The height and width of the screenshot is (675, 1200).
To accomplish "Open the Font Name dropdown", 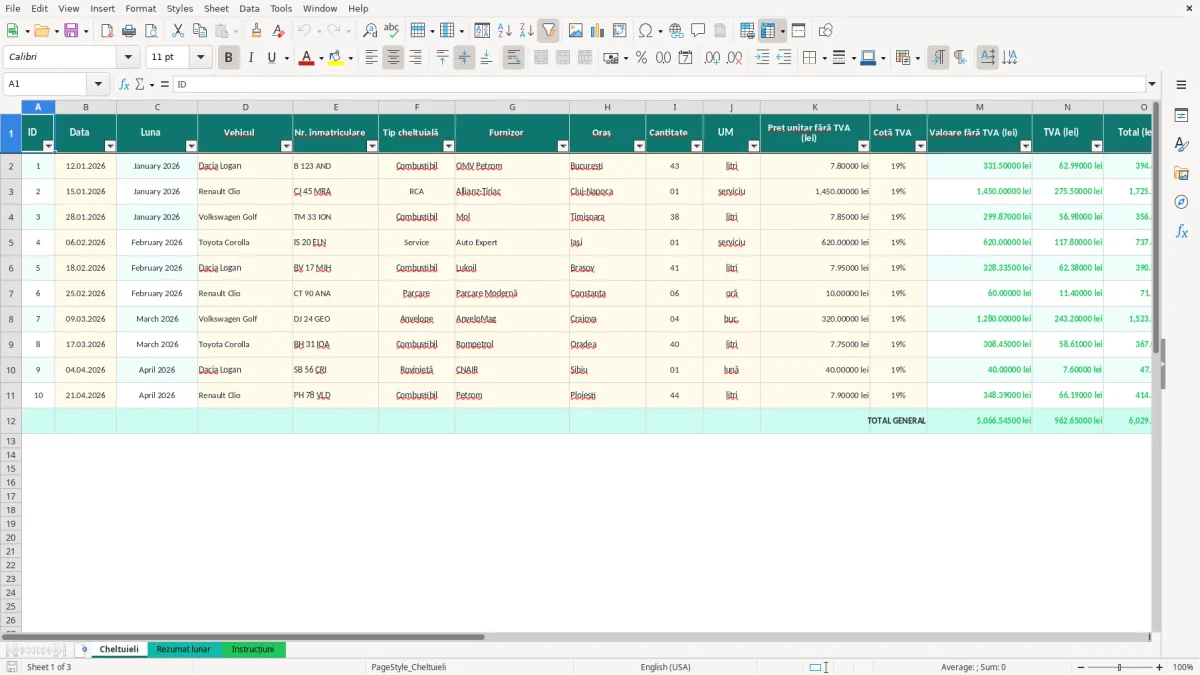I will coord(128,58).
